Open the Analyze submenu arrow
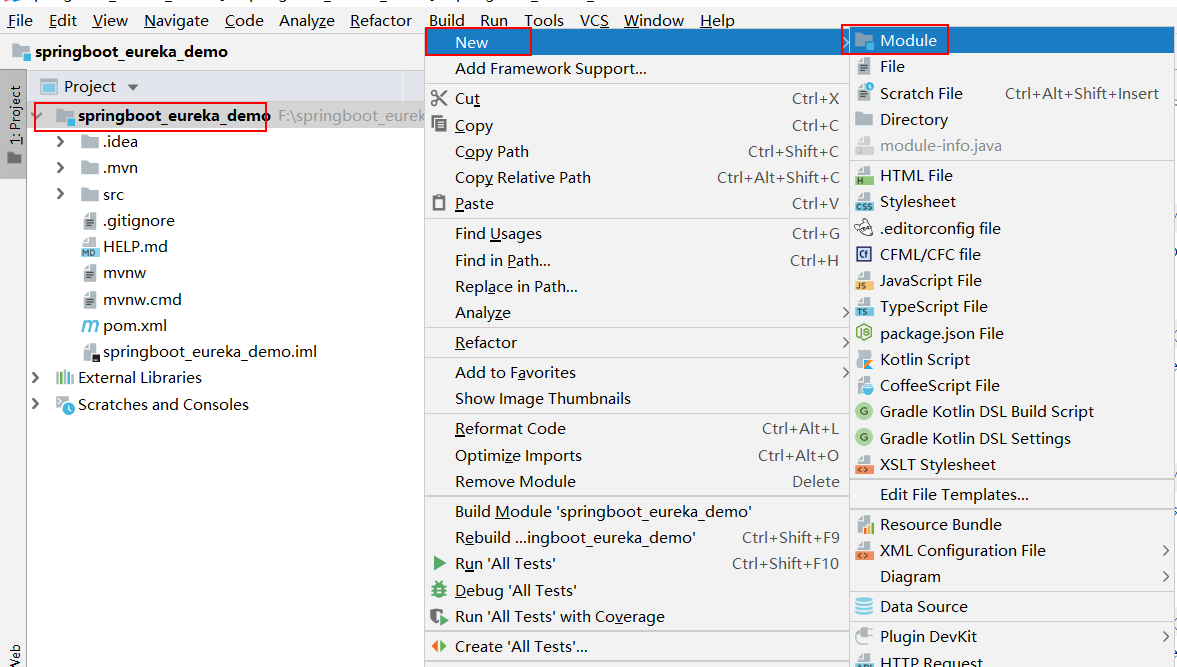The width and height of the screenshot is (1177, 667). pyautogui.click(x=845, y=313)
